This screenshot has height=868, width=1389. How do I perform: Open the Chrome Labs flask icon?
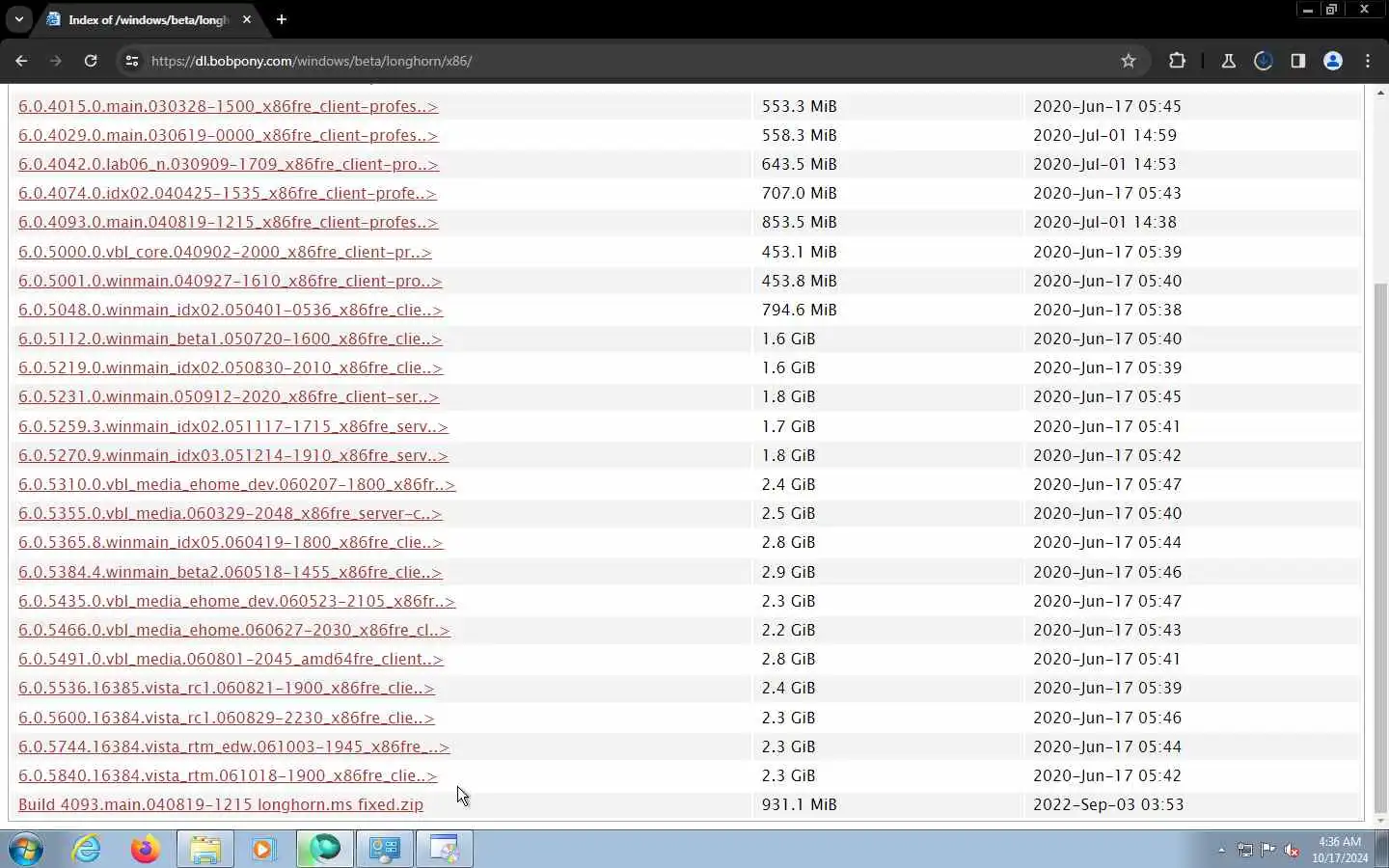(x=1228, y=61)
